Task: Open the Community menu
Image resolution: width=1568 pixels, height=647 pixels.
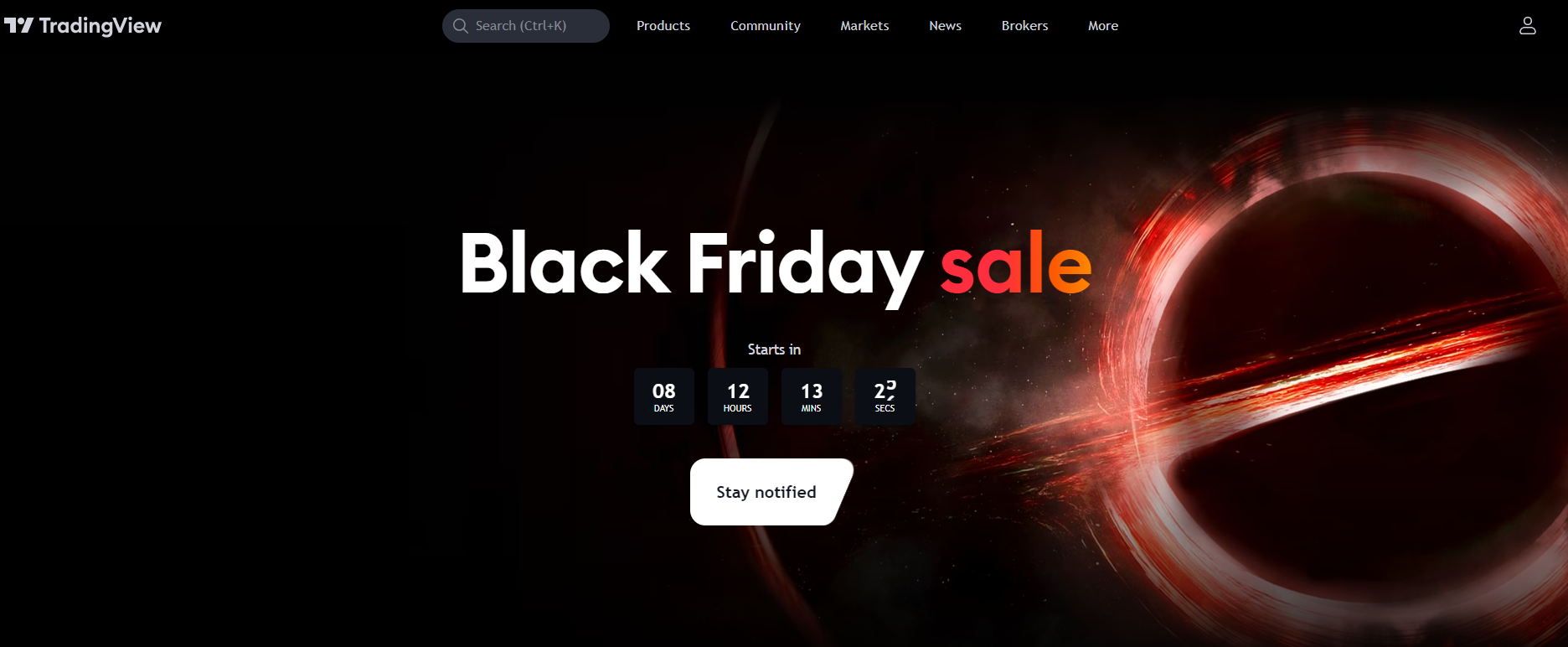Action: point(766,26)
